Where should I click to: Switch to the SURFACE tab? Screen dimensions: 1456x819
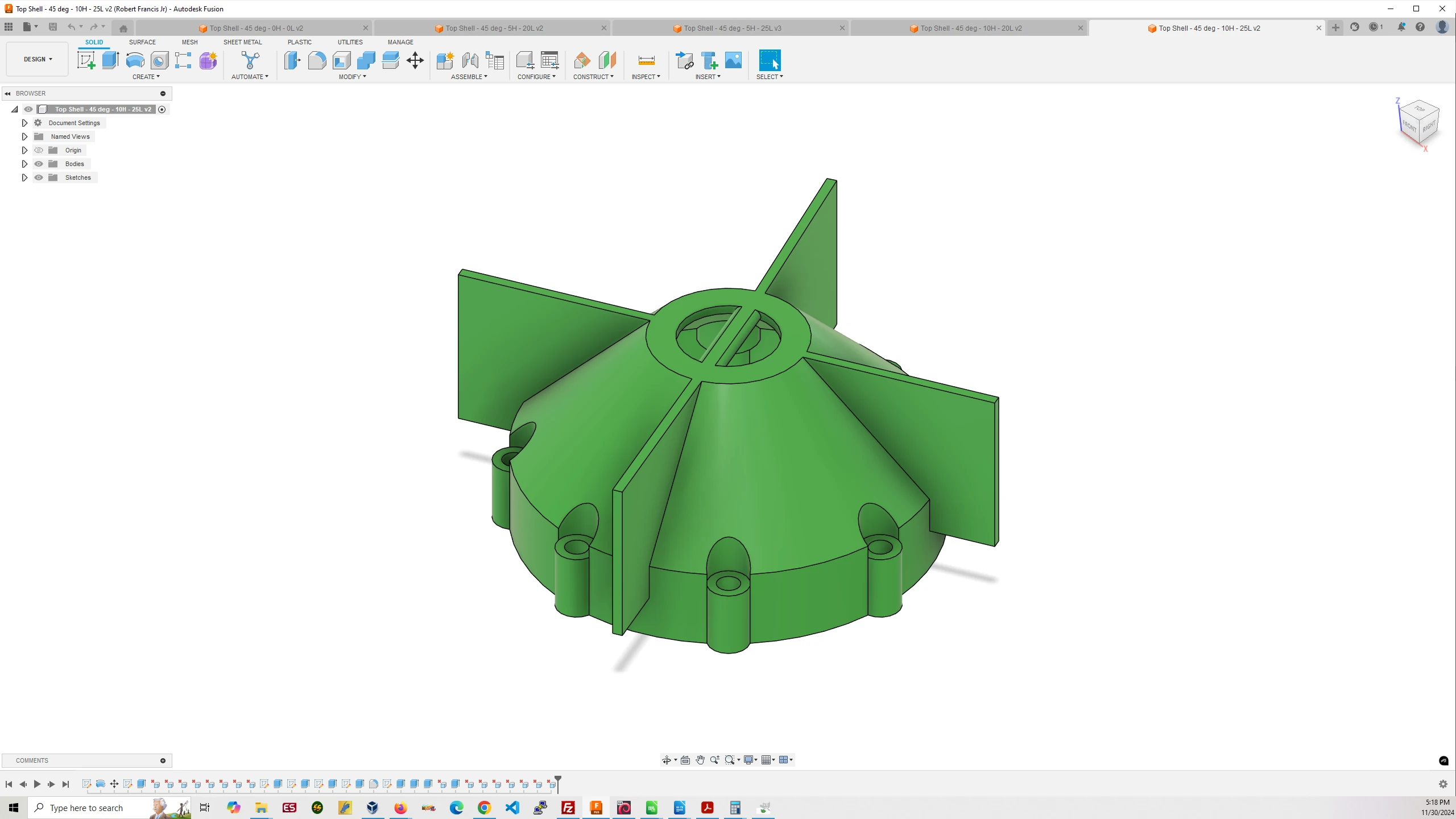coord(142,42)
